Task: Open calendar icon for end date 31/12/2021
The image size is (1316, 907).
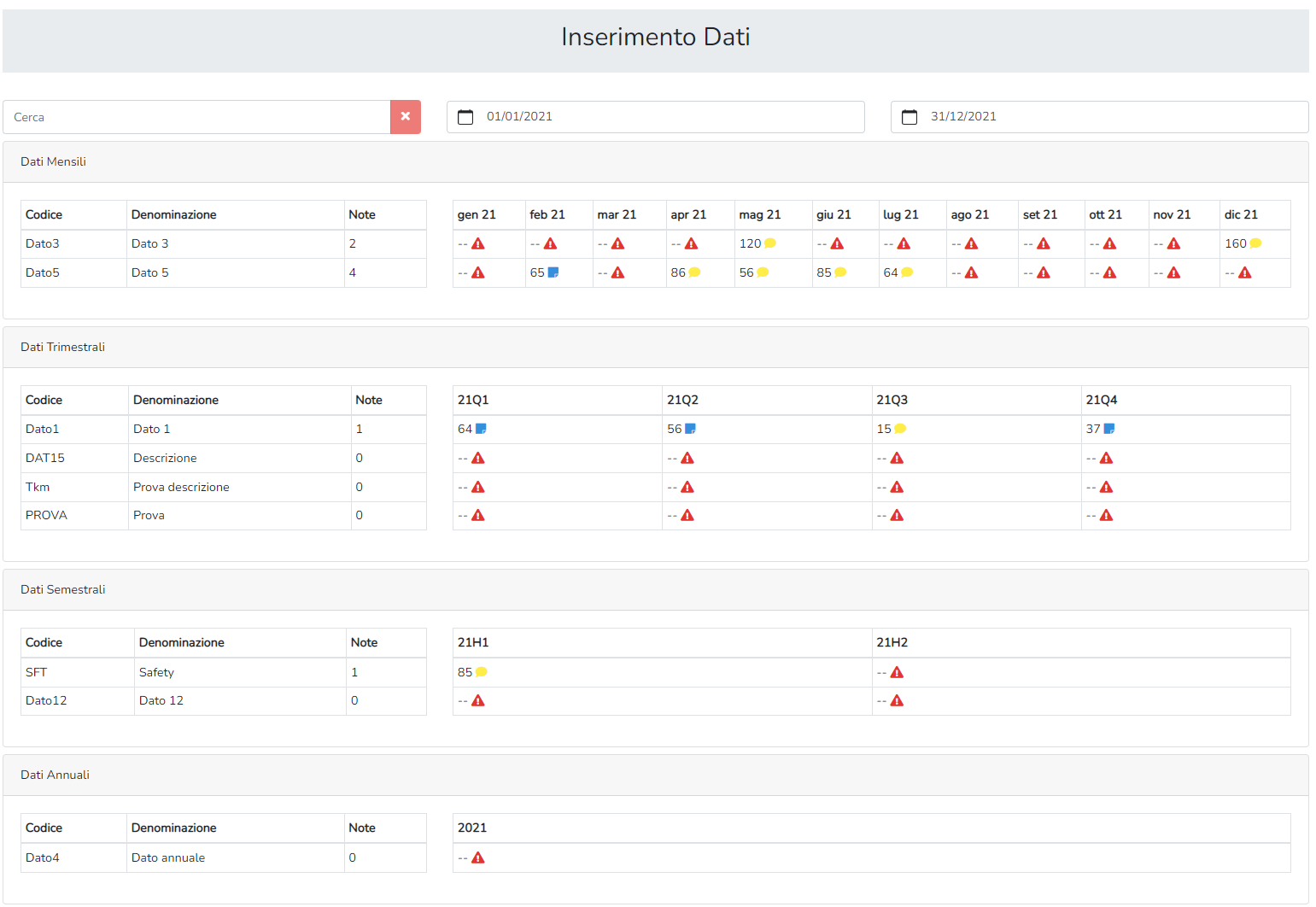Action: tap(910, 117)
